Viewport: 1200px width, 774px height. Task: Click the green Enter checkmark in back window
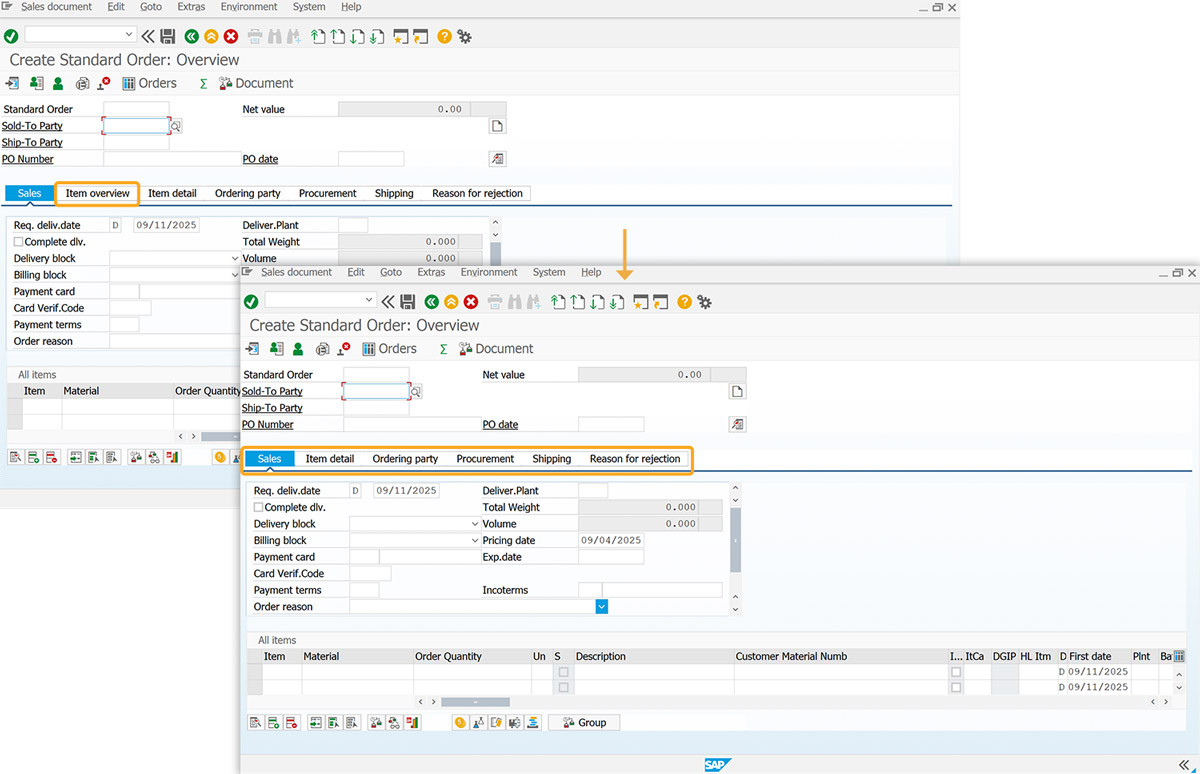[x=11, y=37]
